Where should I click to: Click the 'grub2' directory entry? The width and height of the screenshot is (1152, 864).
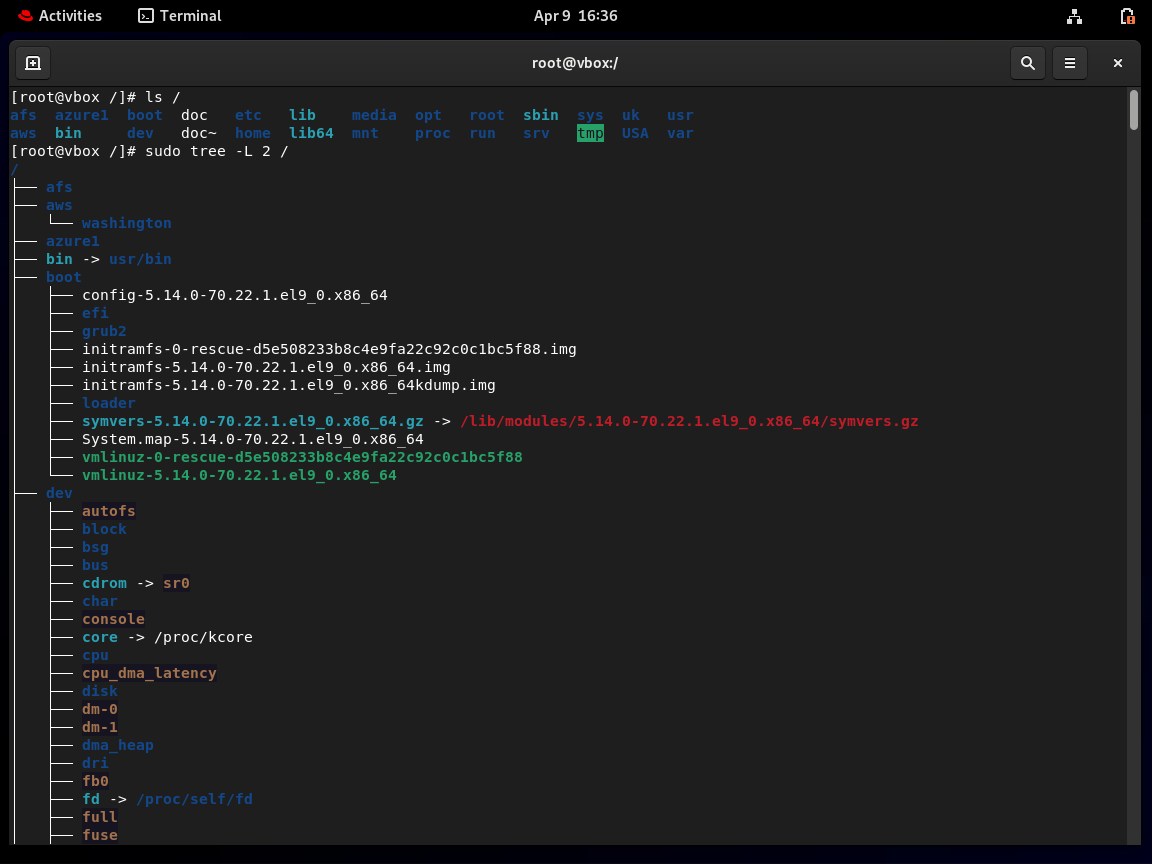coord(104,331)
